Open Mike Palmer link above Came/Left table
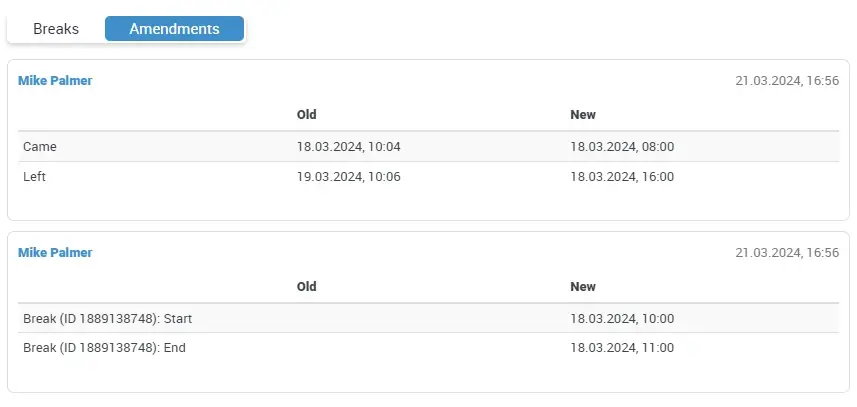Image resolution: width=857 pixels, height=407 pixels. tap(55, 81)
